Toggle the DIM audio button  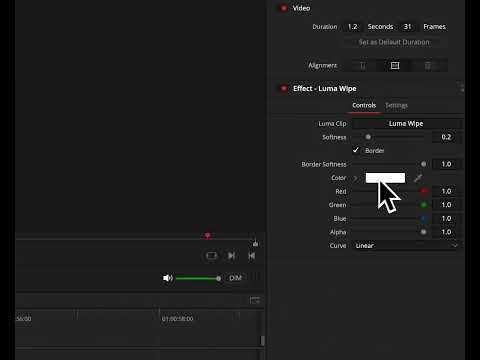235,278
